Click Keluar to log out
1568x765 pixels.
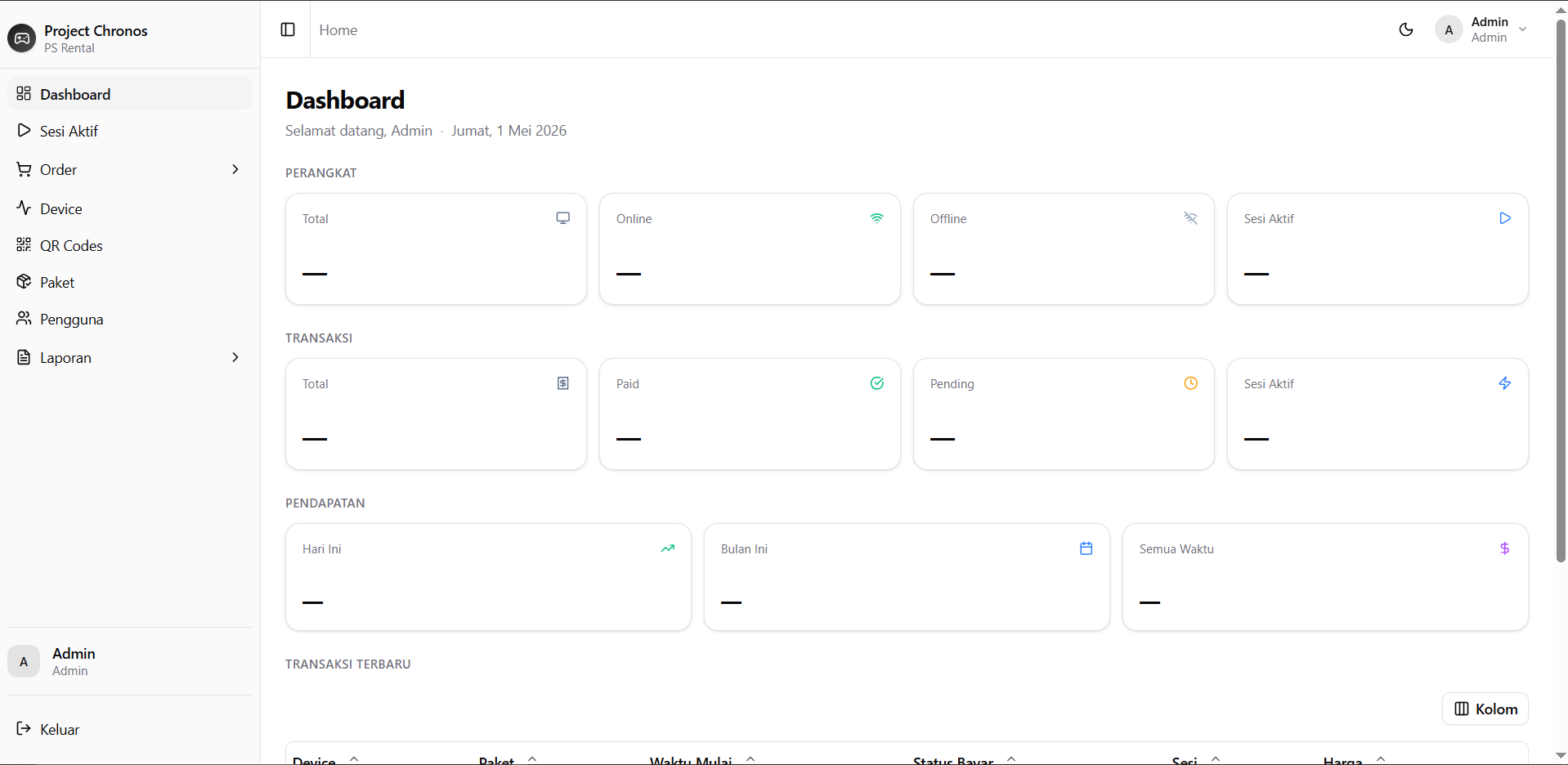[129, 729]
